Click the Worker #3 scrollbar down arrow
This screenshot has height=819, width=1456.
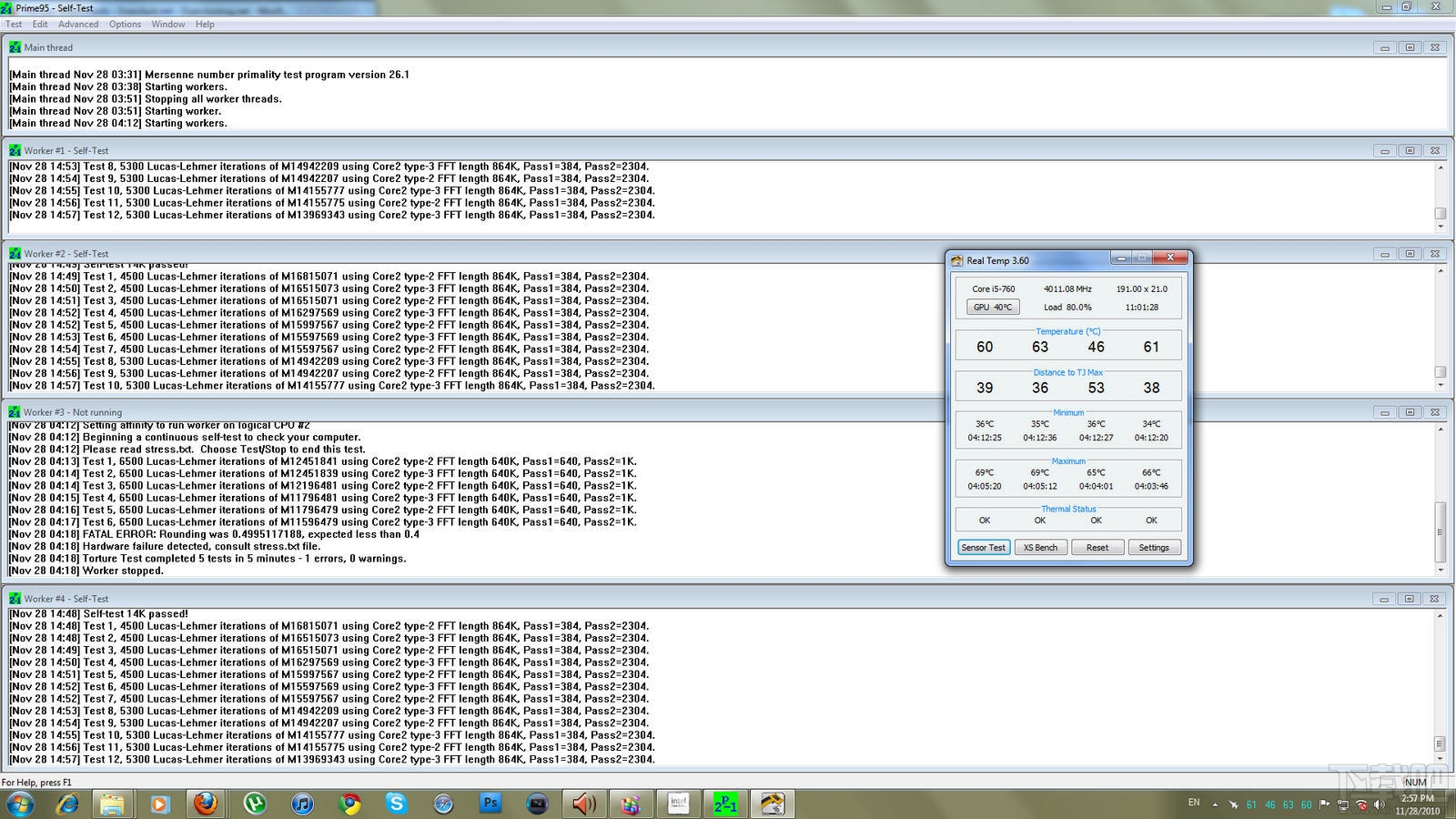click(x=1440, y=570)
